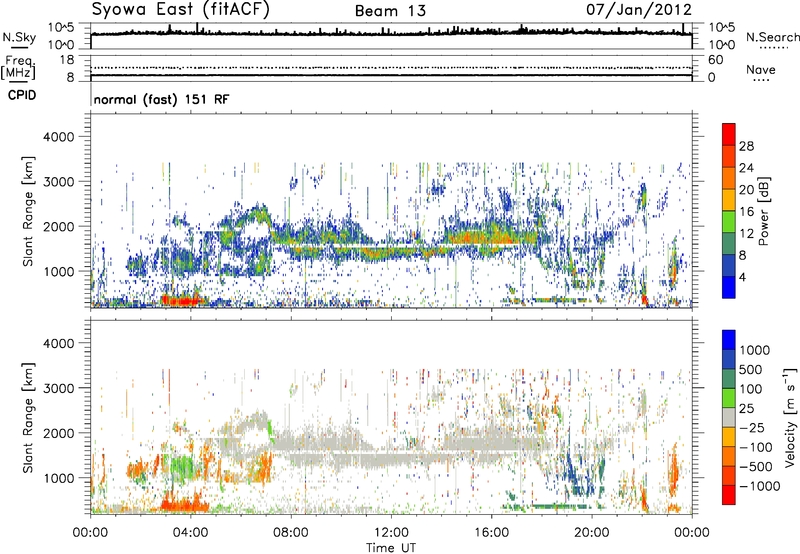Pick the light green power color bar segment

(x=729, y=222)
